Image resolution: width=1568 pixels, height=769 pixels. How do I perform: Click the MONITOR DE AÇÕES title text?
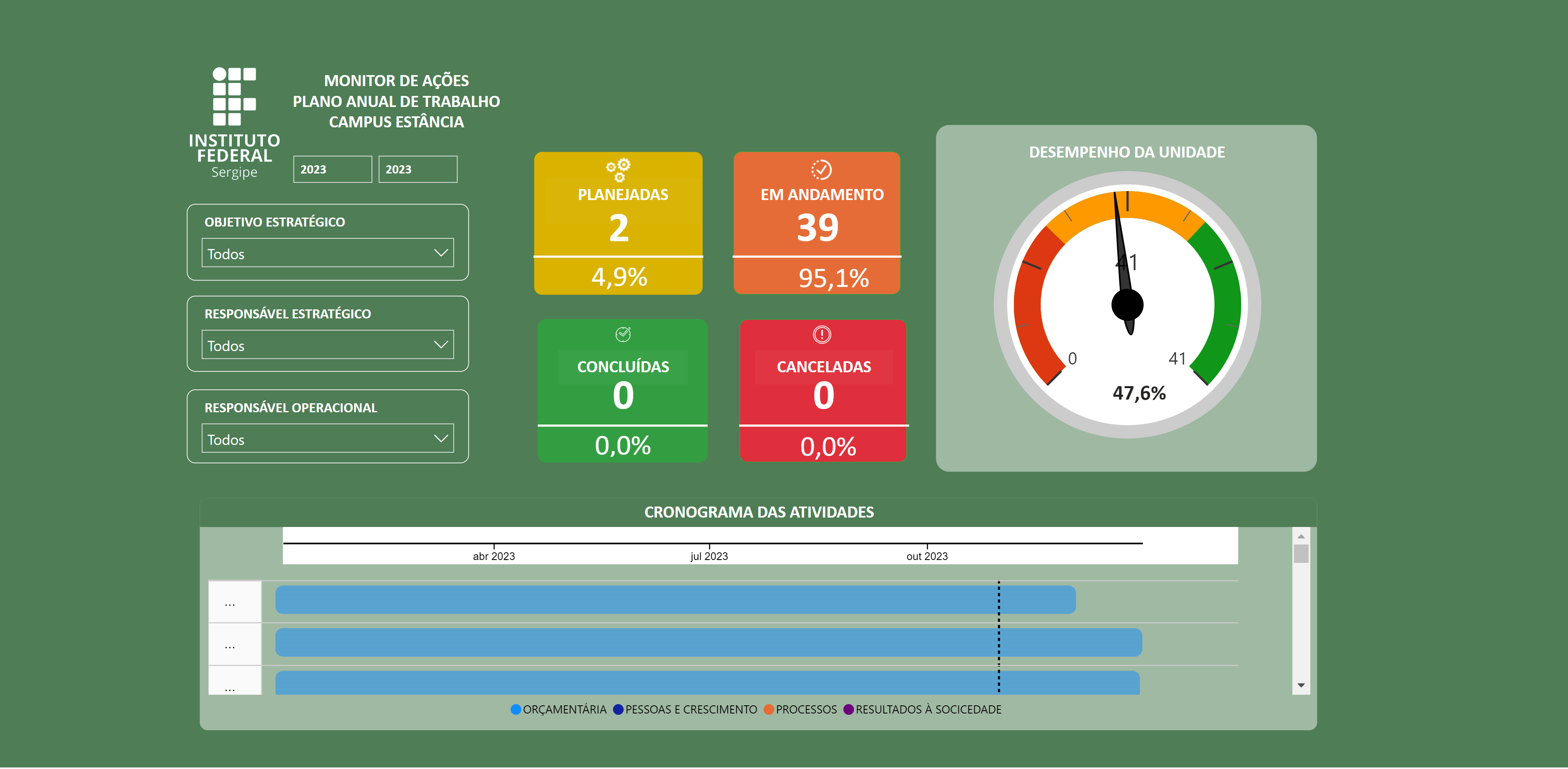click(x=396, y=81)
